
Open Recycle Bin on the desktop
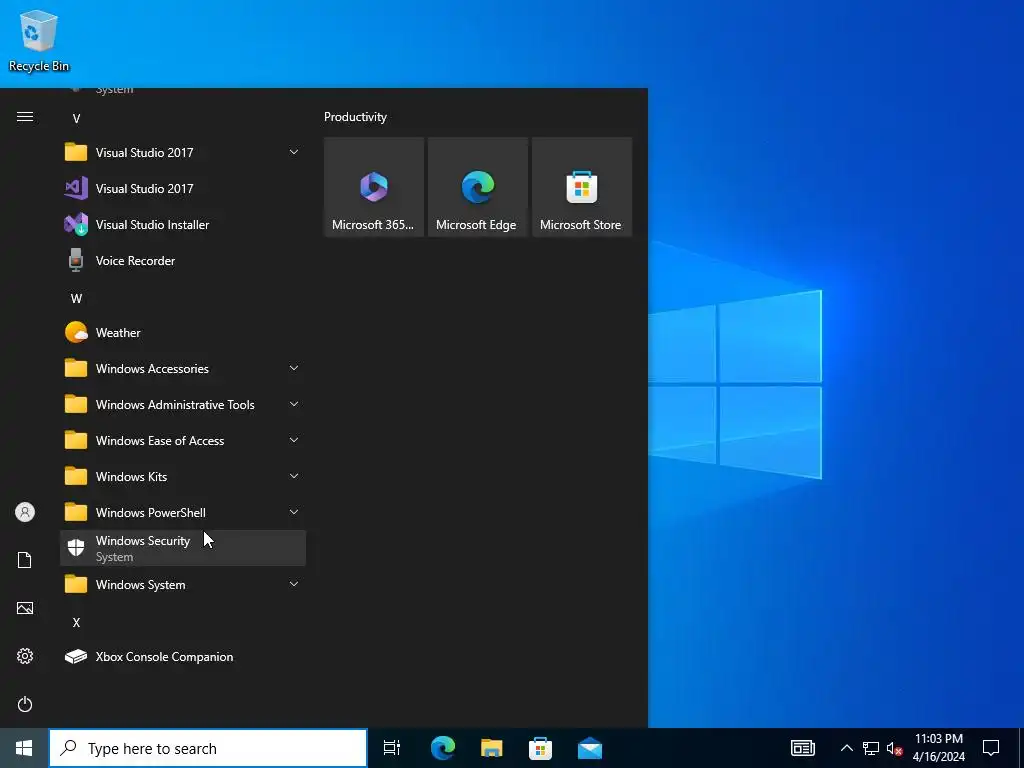coord(39,40)
